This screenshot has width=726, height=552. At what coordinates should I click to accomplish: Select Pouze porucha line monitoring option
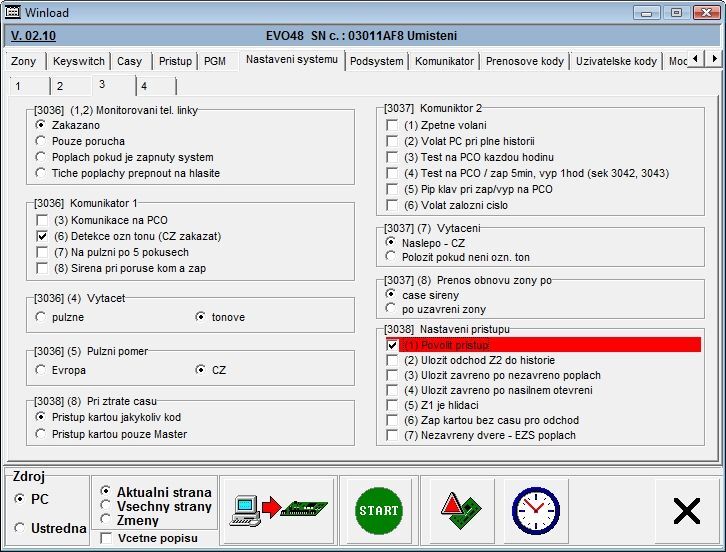[x=41, y=141]
